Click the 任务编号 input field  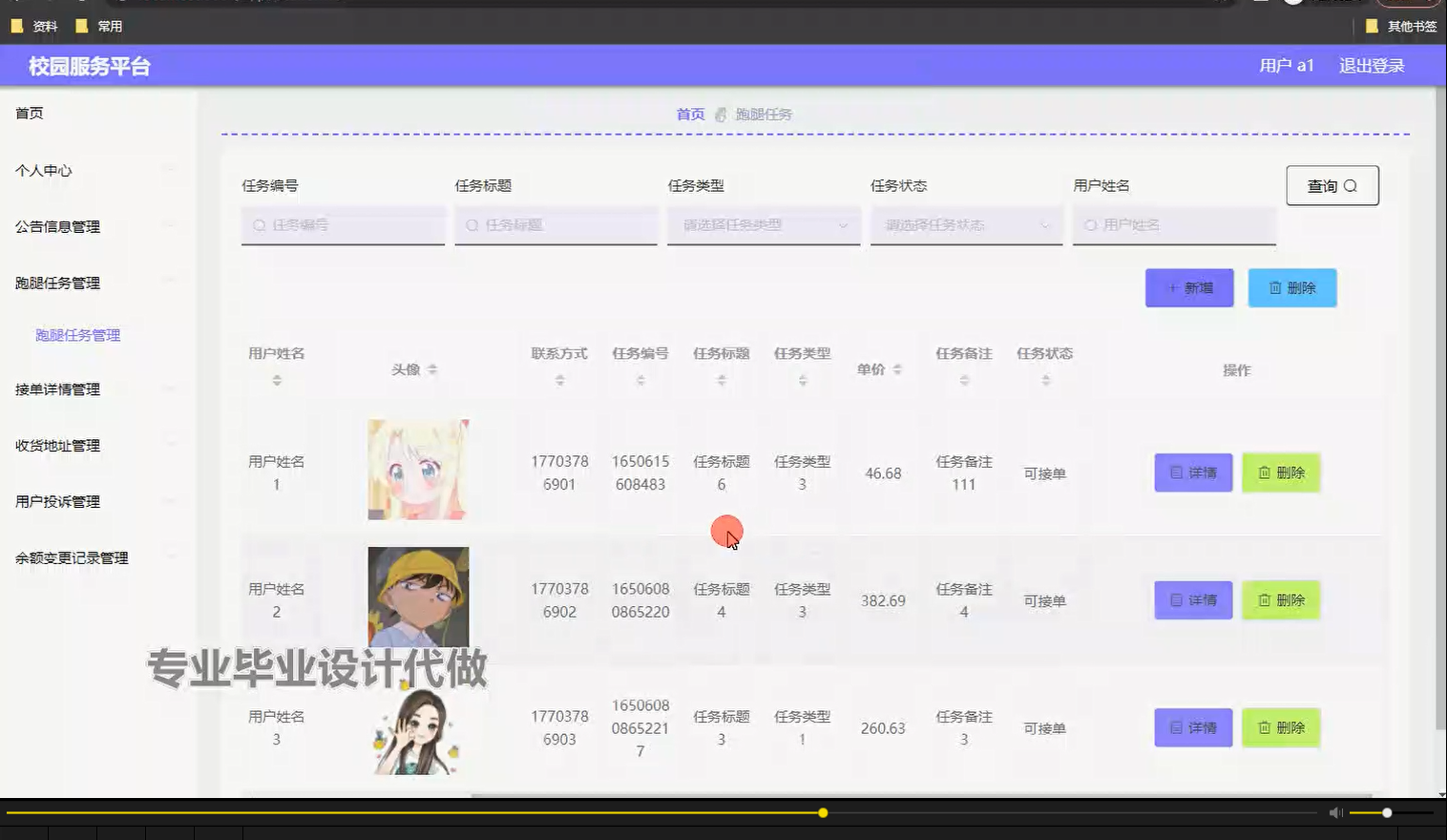coord(343,225)
